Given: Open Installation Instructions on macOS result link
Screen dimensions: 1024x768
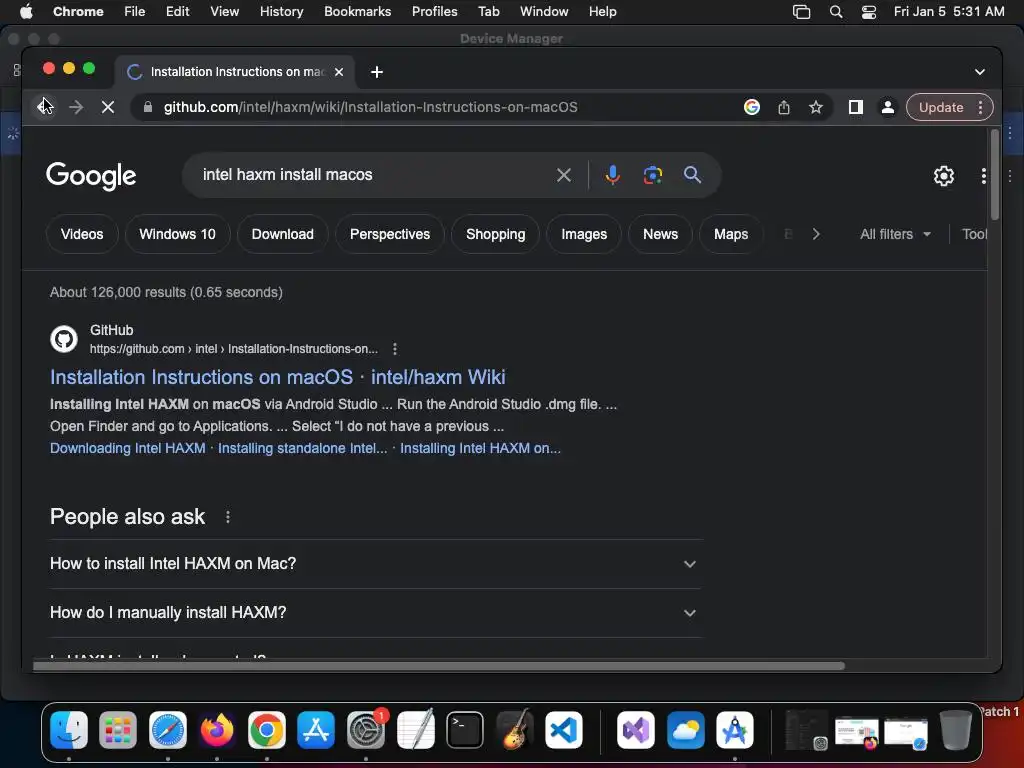Looking at the screenshot, I should point(278,377).
